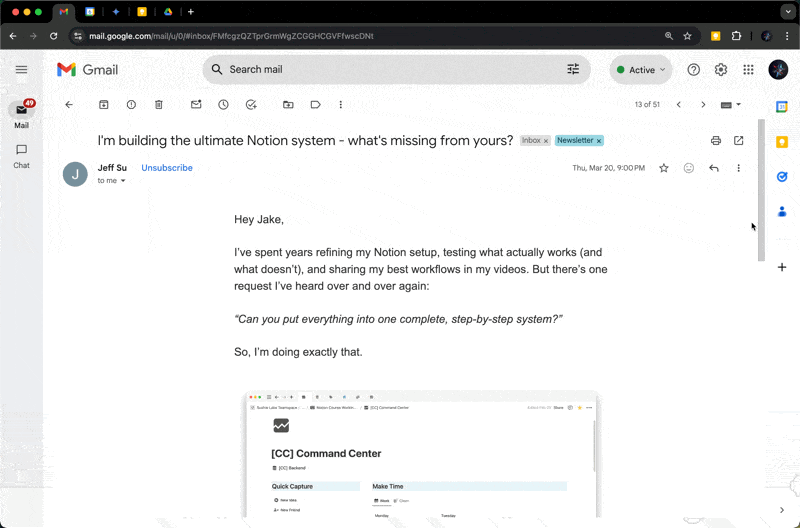Reload the page in Chrome
This screenshot has height=528, width=800.
click(54, 36)
